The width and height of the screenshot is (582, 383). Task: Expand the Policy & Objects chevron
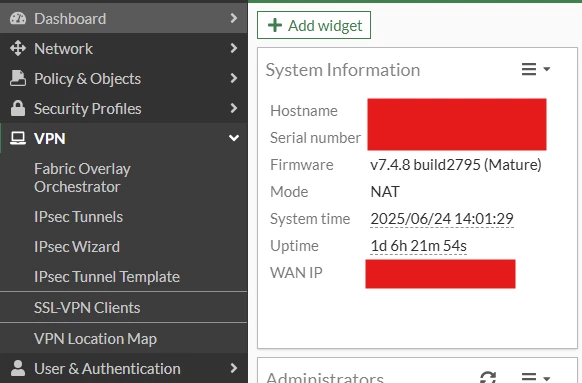pyautogui.click(x=233, y=78)
